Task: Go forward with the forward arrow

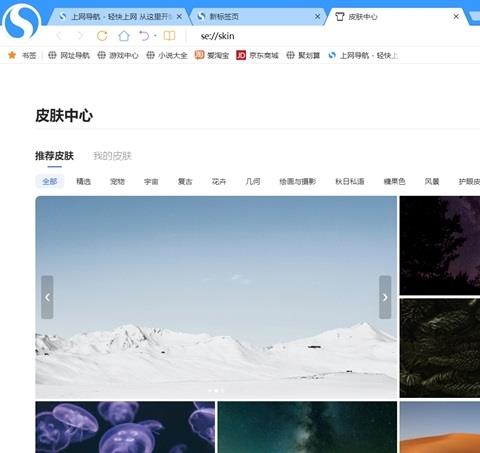Action: point(80,36)
